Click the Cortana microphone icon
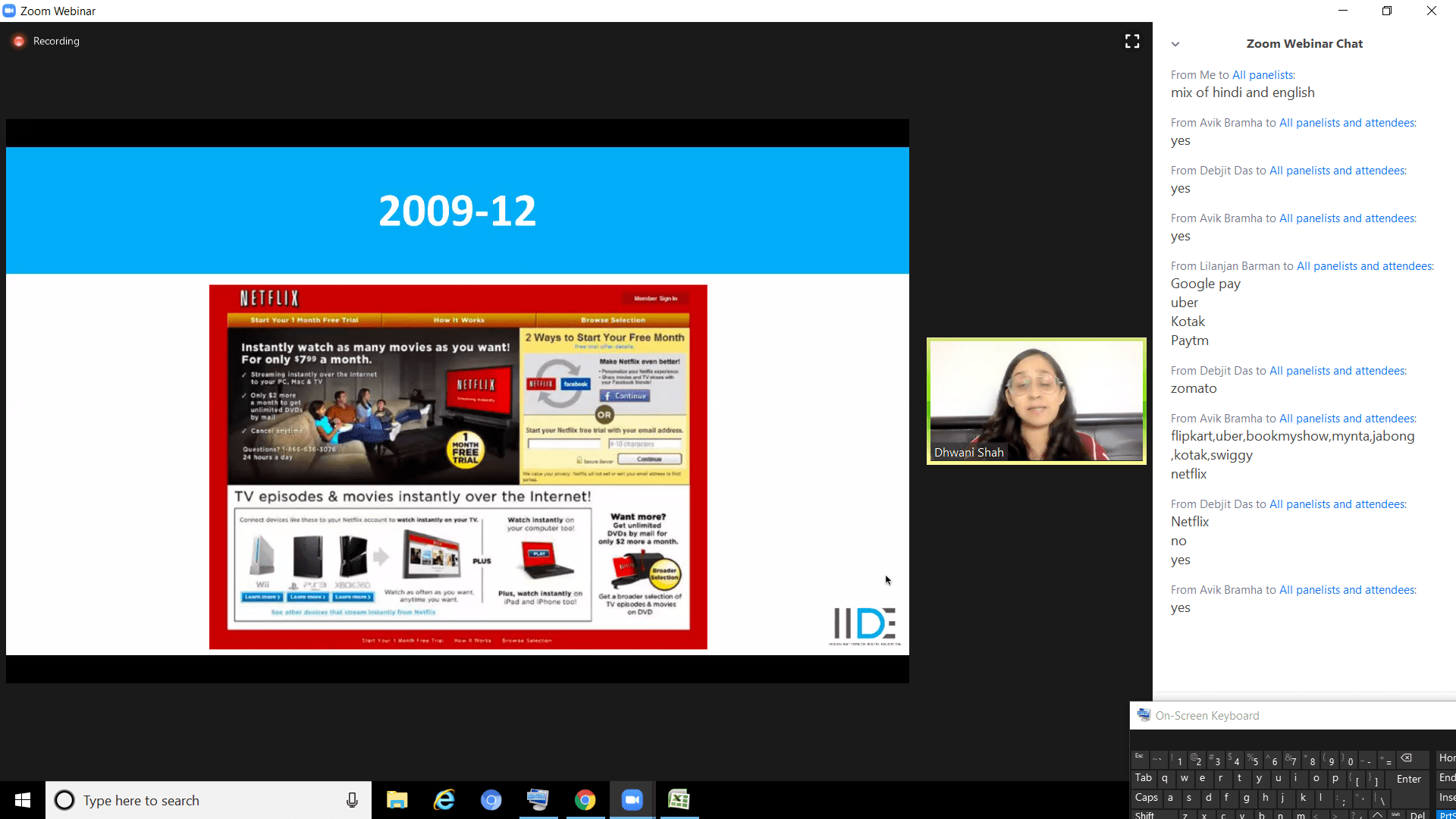The height and width of the screenshot is (819, 1456). (352, 800)
